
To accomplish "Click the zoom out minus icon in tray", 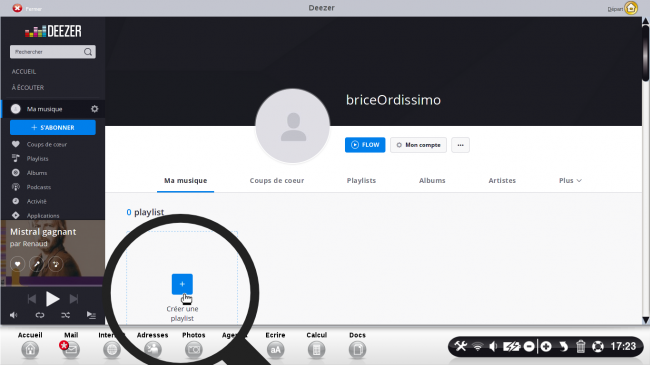I will coord(529,346).
